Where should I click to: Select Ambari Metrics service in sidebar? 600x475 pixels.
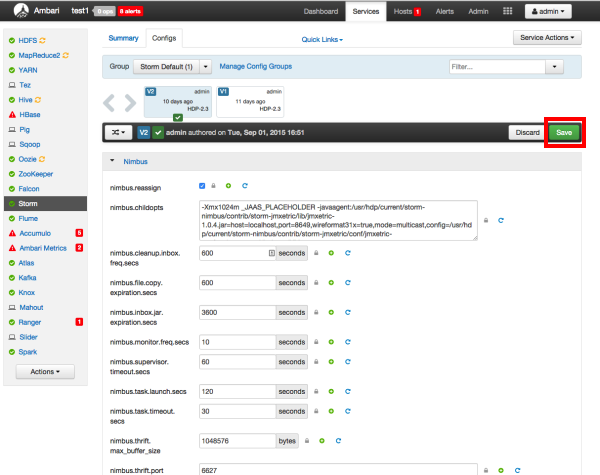coord(43,248)
